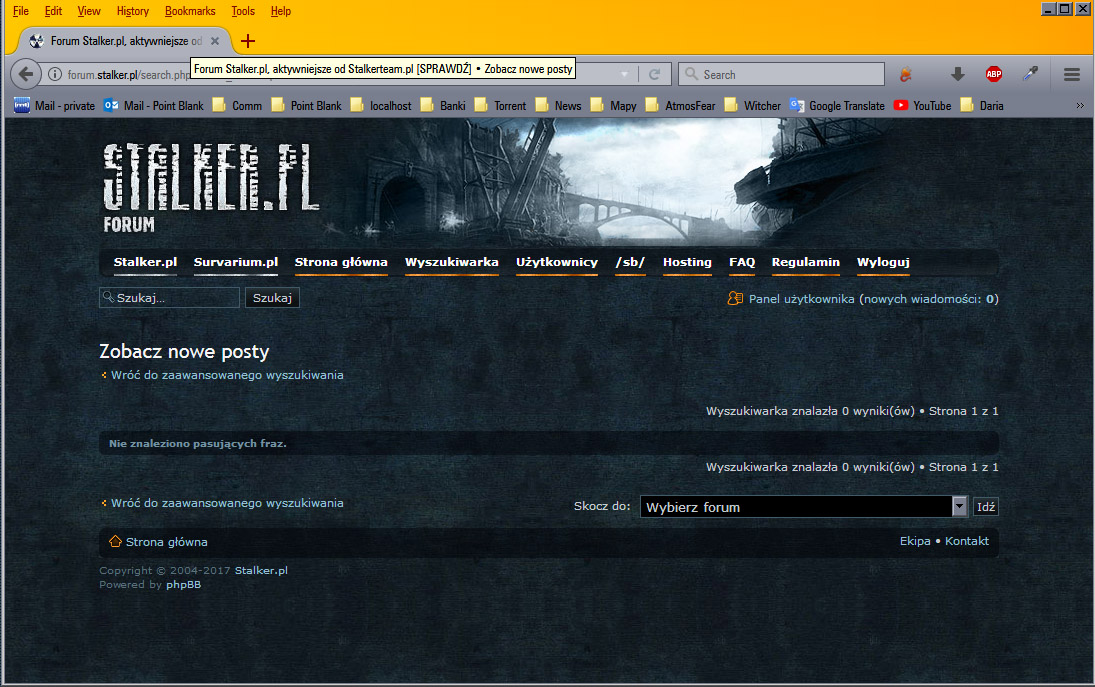Open the Help menu
The height and width of the screenshot is (687, 1095).
coord(281,11)
